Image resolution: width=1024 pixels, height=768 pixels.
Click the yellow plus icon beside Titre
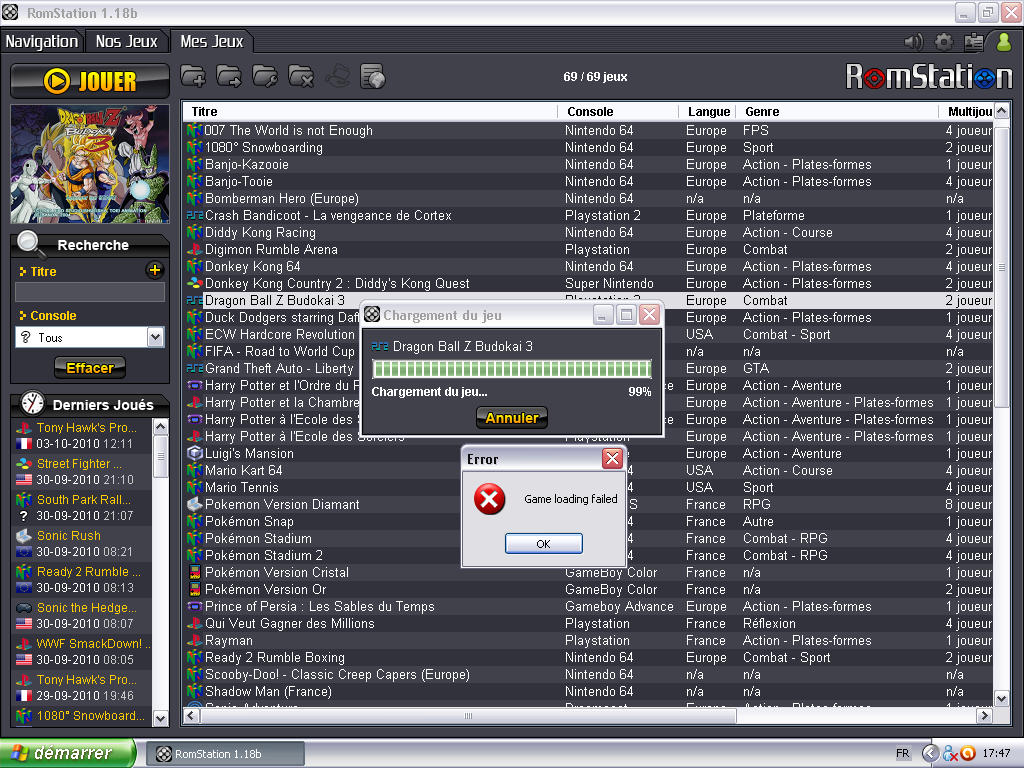tap(155, 270)
